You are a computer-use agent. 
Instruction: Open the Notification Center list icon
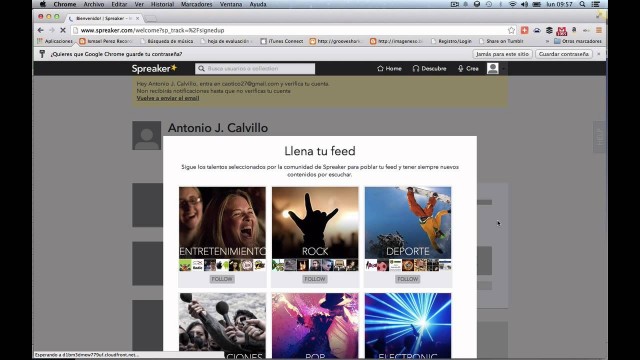tap(596, 4)
